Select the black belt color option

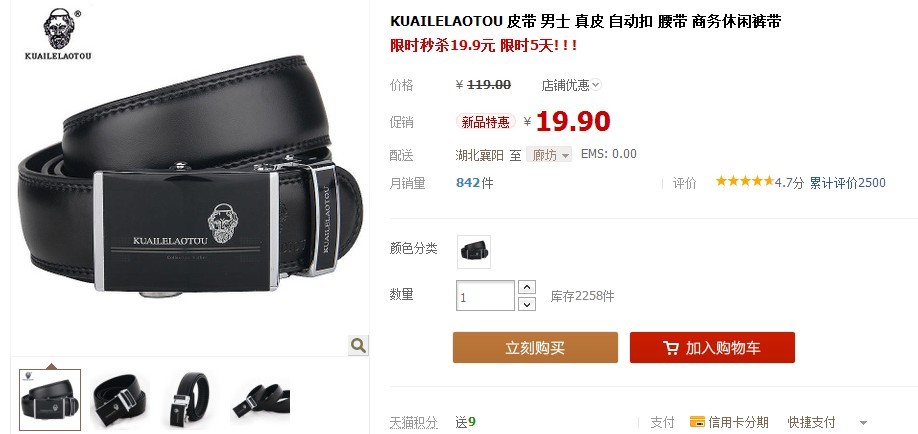[474, 252]
